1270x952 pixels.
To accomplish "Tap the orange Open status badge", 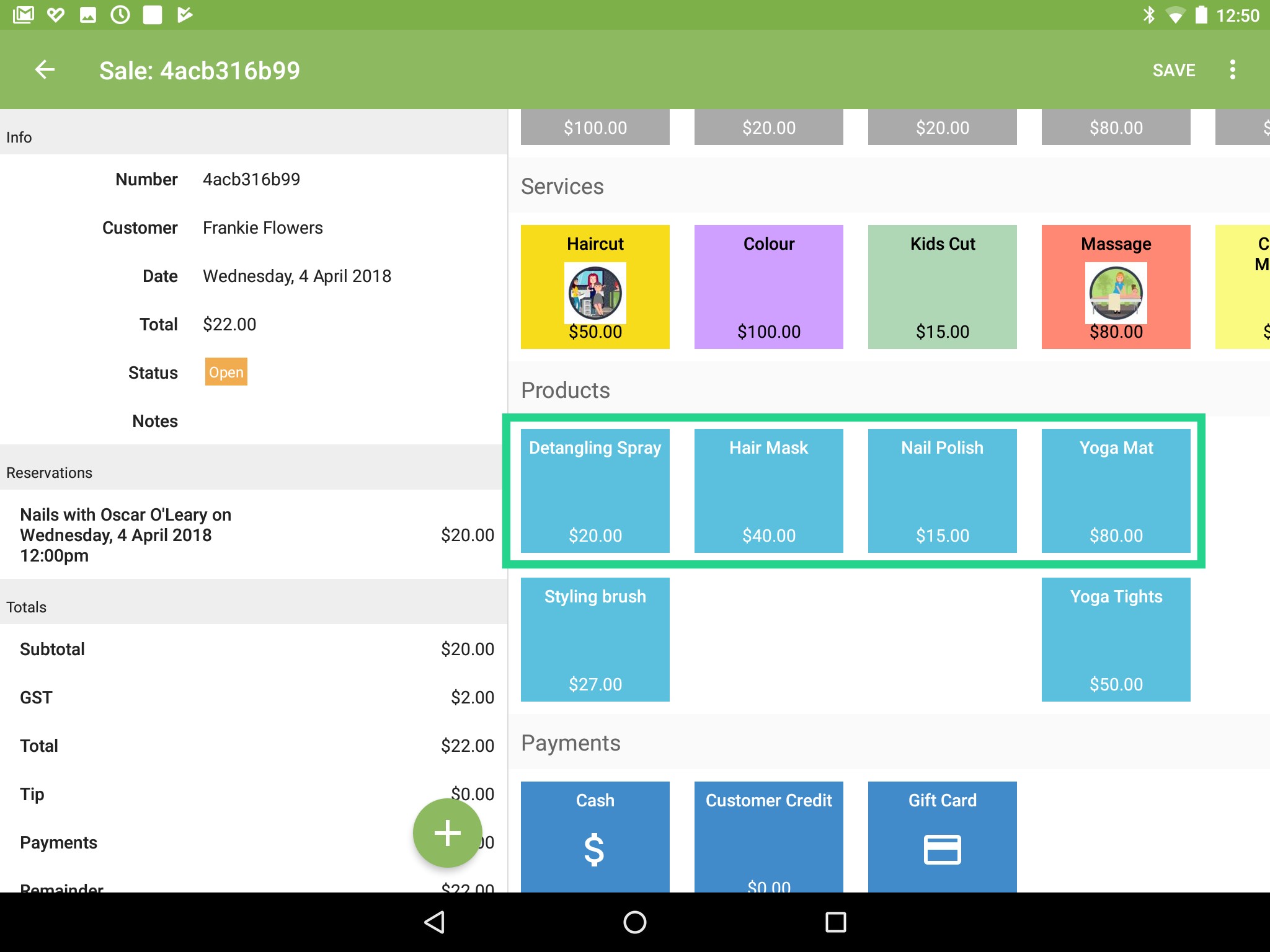I will [226, 372].
